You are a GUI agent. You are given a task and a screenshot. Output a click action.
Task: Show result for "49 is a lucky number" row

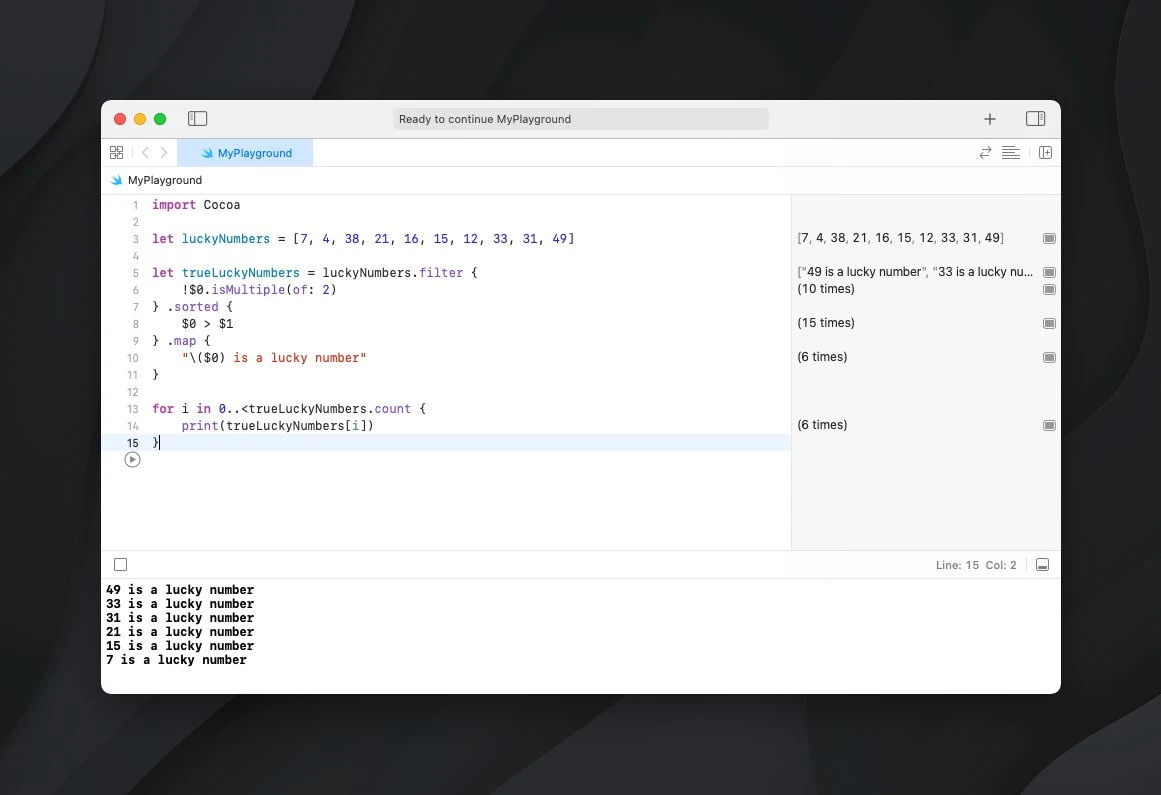[1049, 272]
